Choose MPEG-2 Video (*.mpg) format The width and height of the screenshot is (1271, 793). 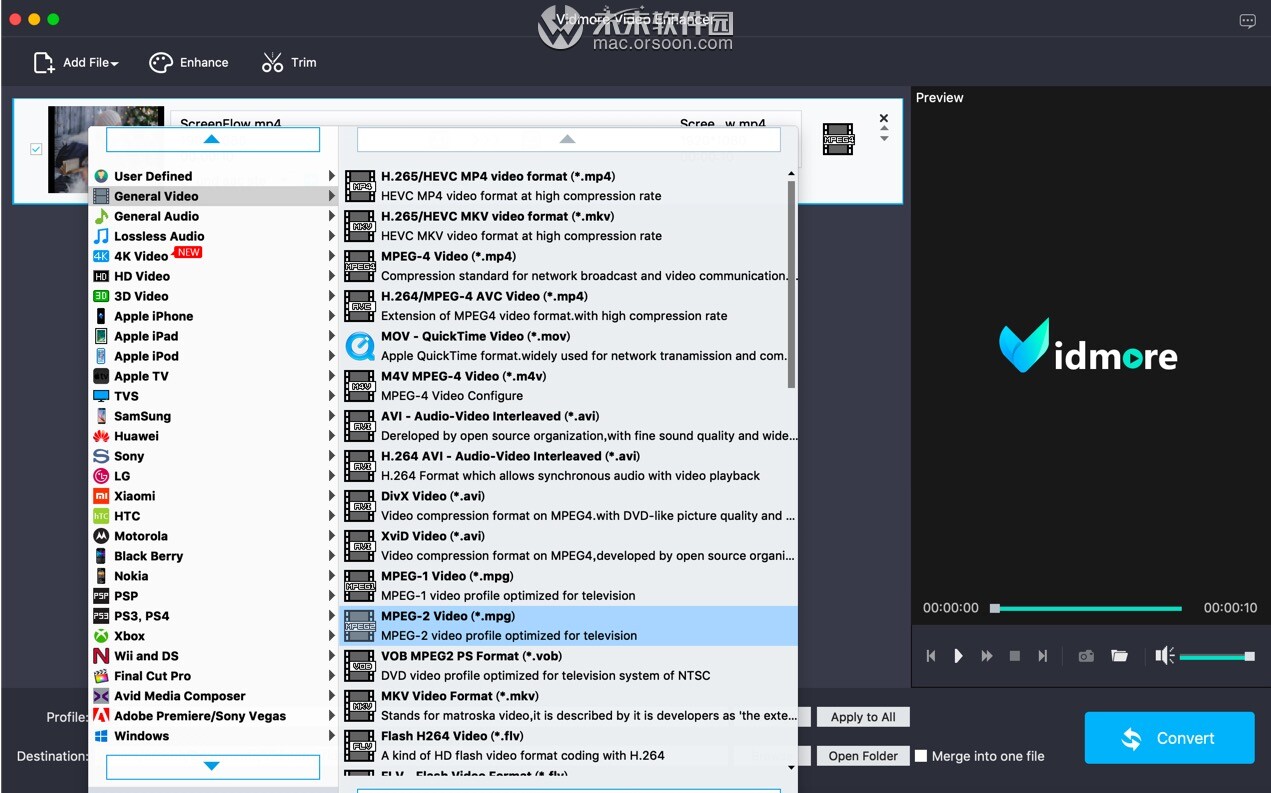pyautogui.click(x=568, y=626)
